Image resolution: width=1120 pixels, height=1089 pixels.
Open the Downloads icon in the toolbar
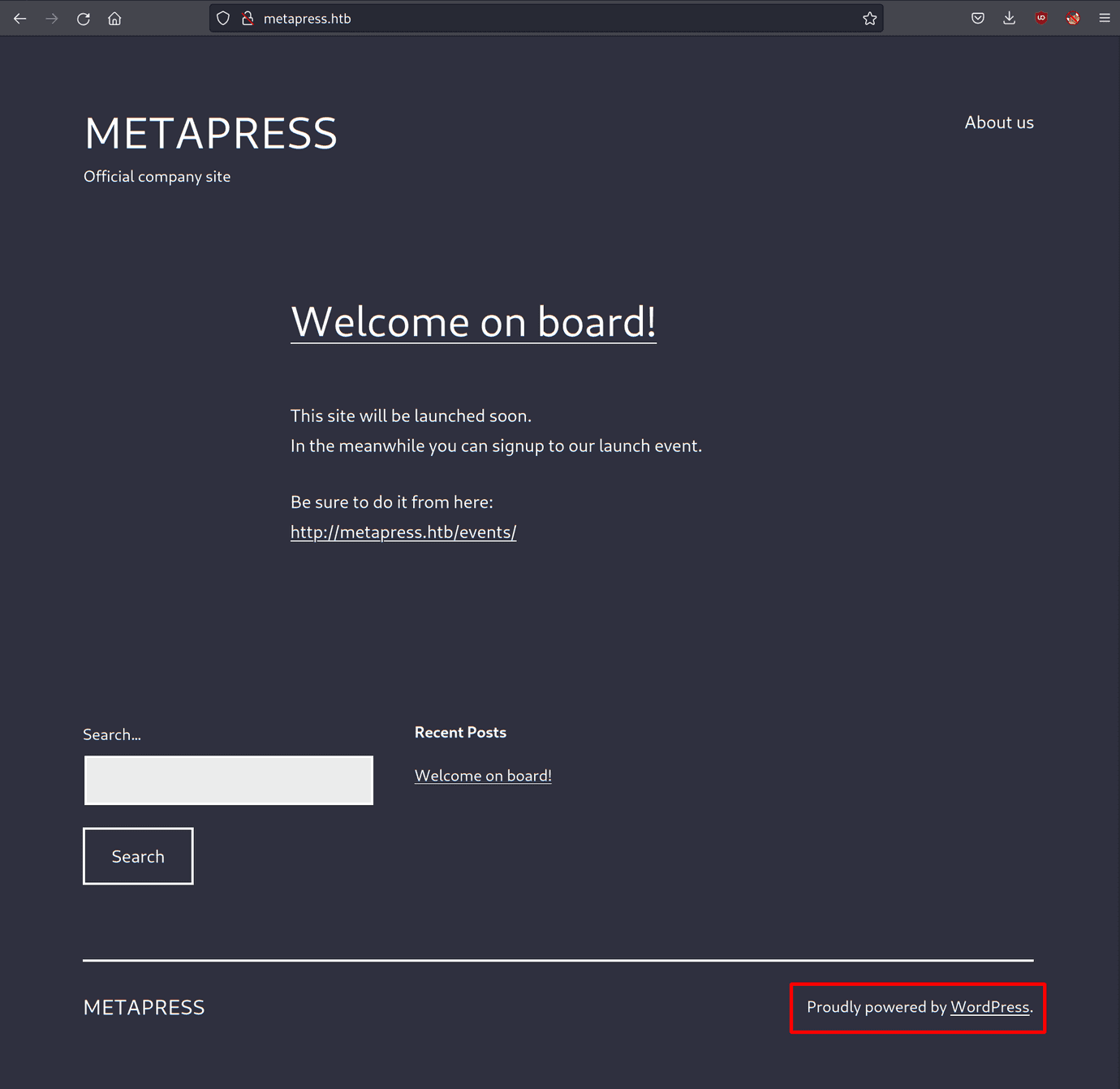(x=1010, y=18)
